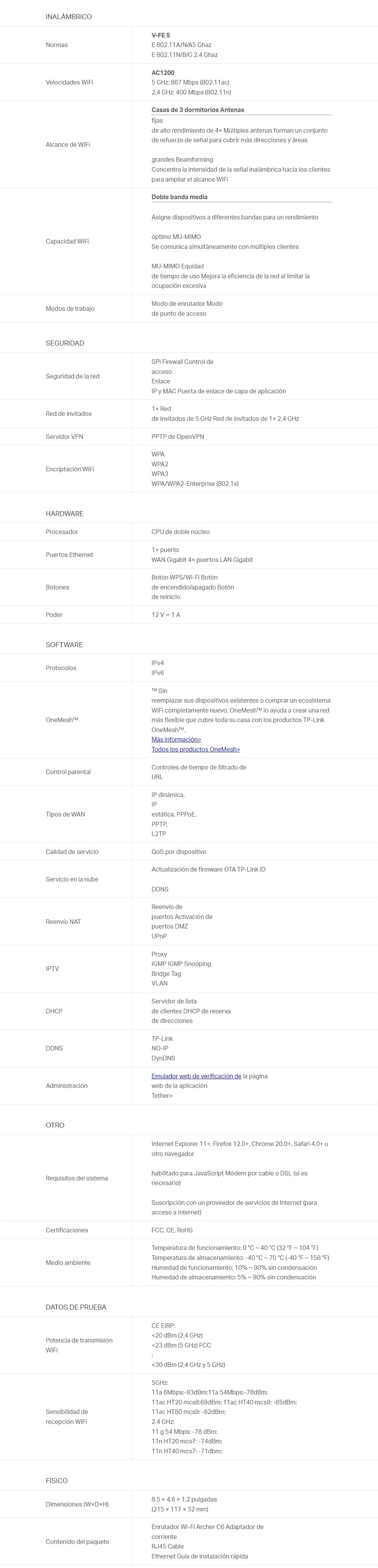The image size is (378, 1568).
Task: Click the 'Calidad de servicio' row label
Action: click(x=72, y=852)
